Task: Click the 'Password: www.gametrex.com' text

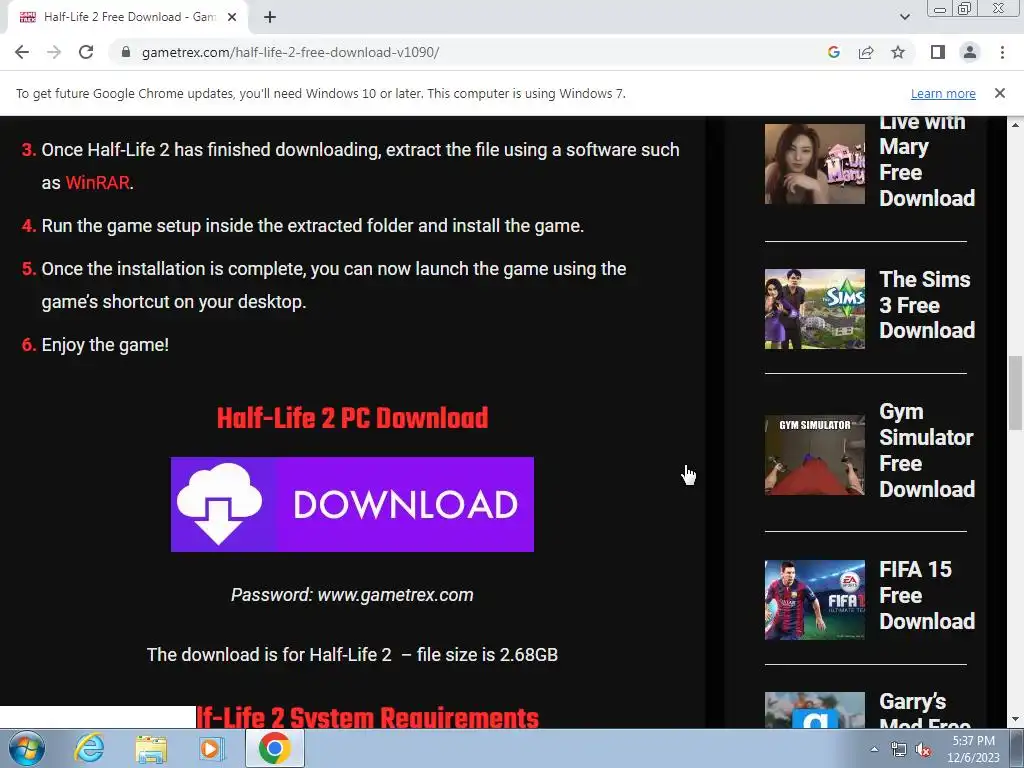Action: pyautogui.click(x=352, y=595)
